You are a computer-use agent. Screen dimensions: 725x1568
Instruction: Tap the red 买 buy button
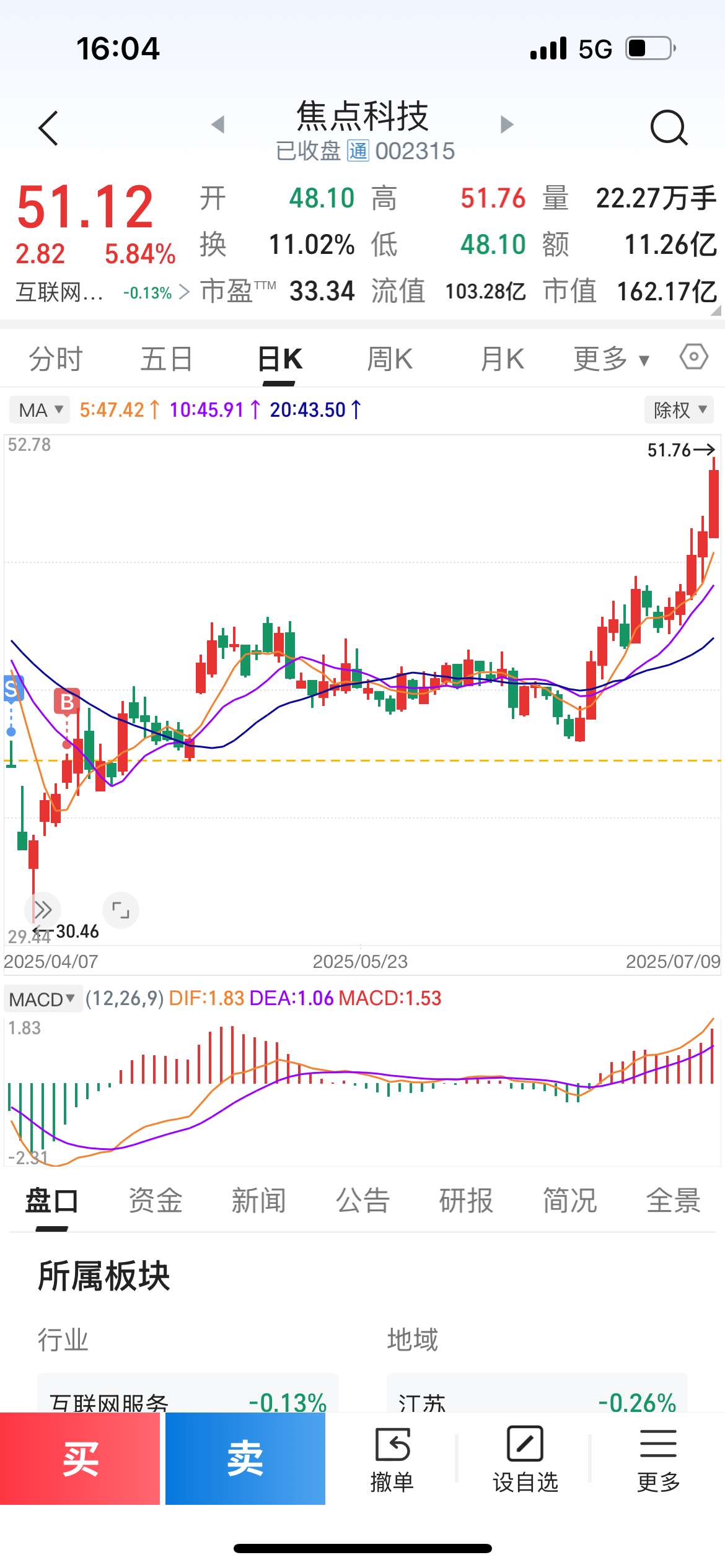[80, 1458]
